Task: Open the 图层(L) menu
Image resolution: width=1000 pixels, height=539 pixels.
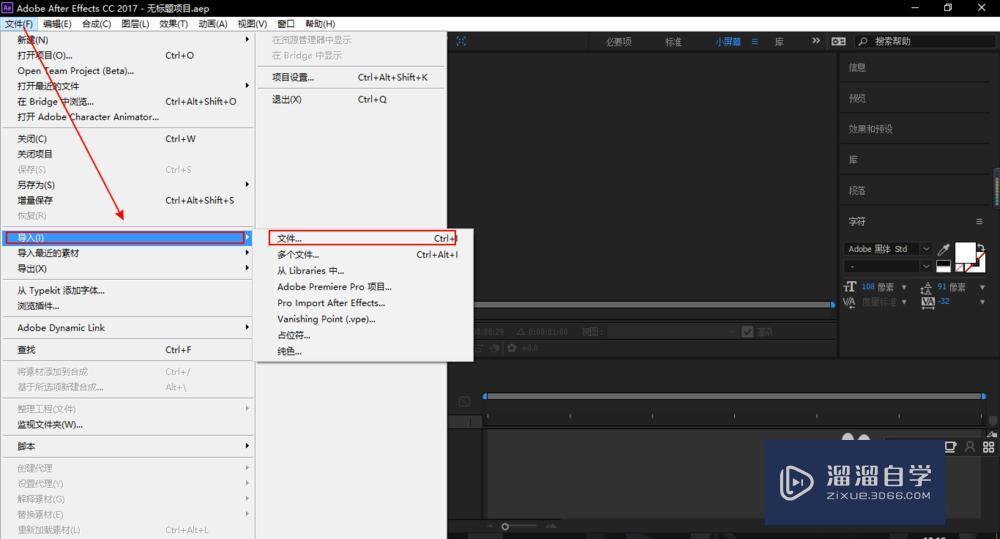Action: coord(135,24)
